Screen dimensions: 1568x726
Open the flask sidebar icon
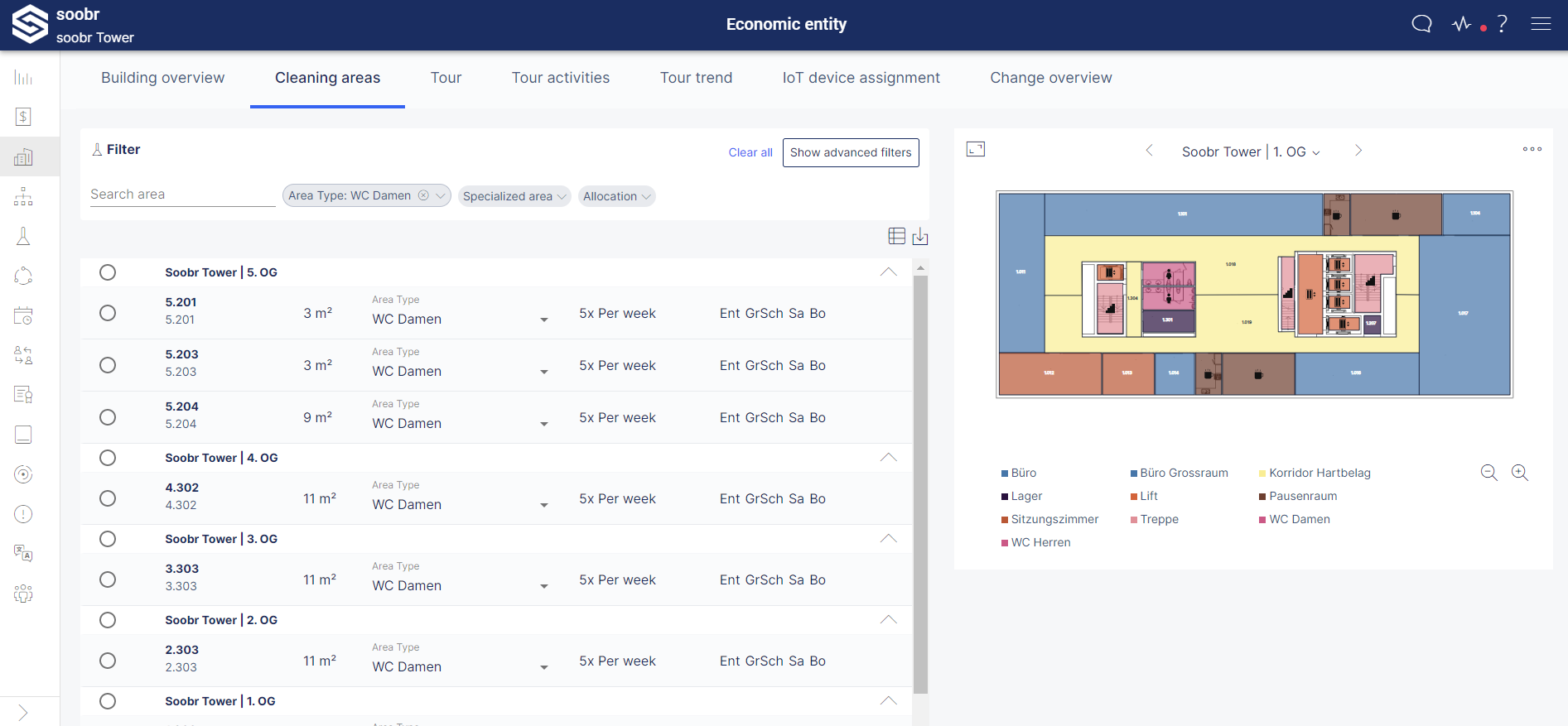click(23, 236)
